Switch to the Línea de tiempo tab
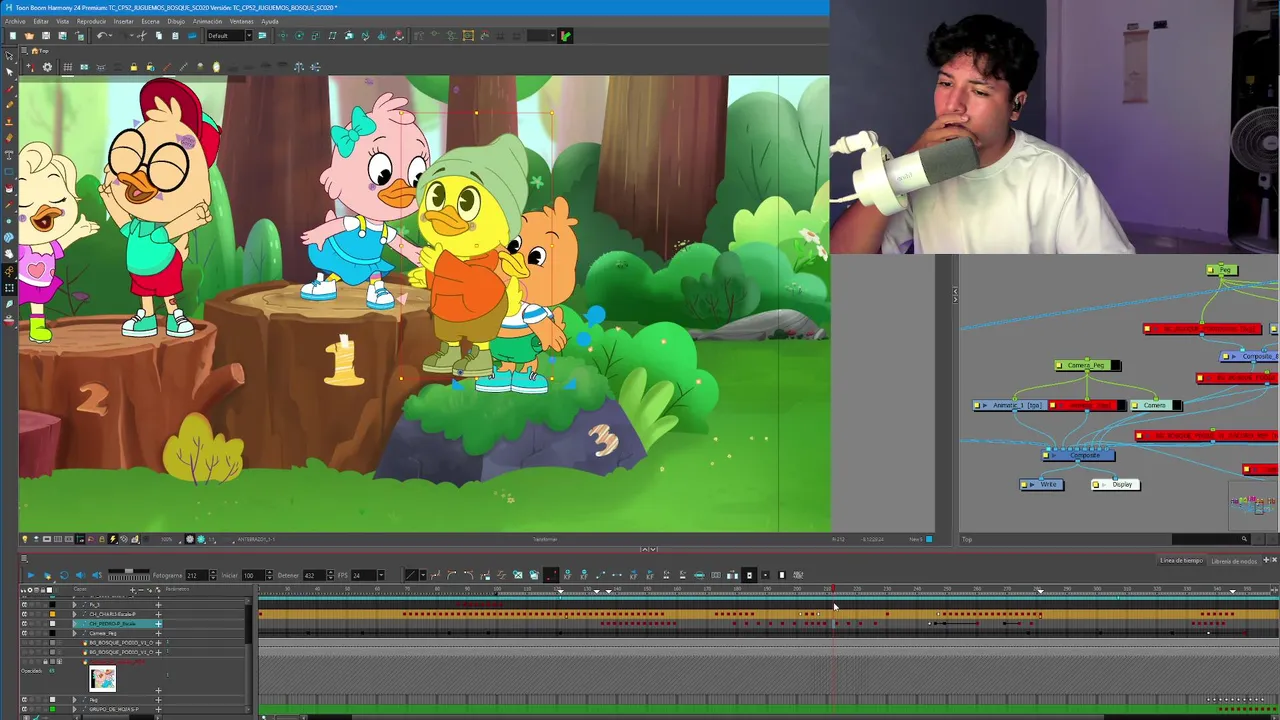Viewport: 1280px width, 720px height. [x=1181, y=561]
